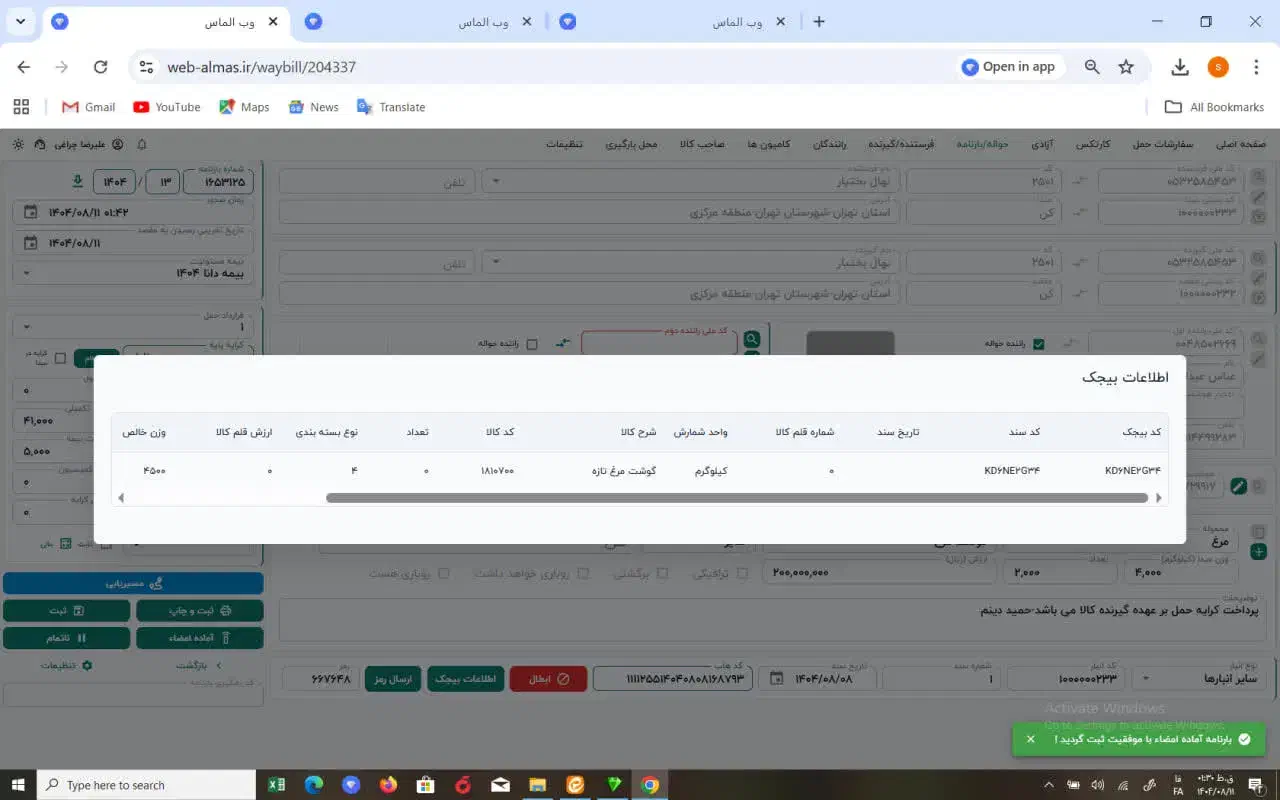Go to صفحه اصلی menu
The image size is (1280, 800).
coord(1241,144)
